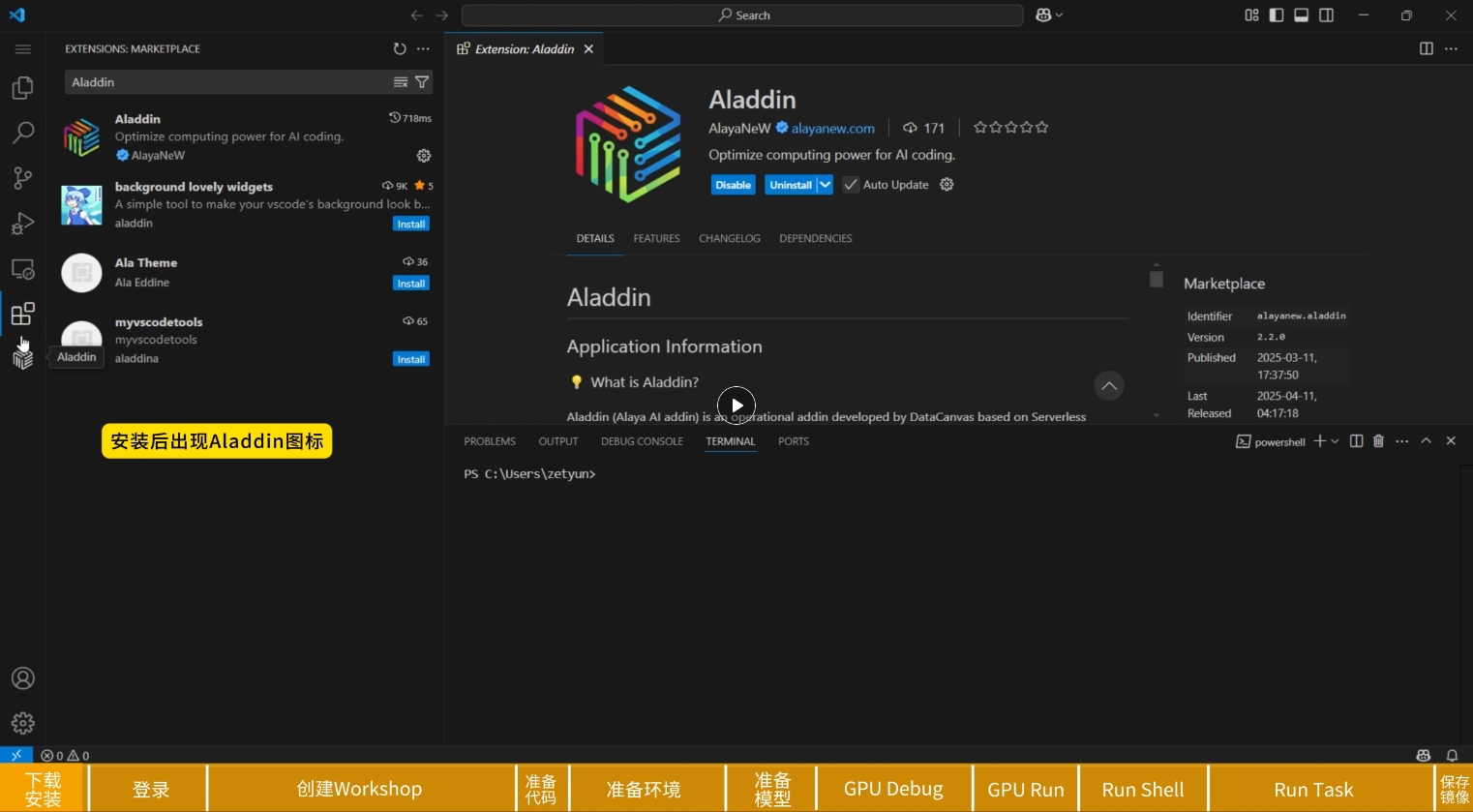Switch to the FEATURES tab
1473x812 pixels.
point(656,238)
